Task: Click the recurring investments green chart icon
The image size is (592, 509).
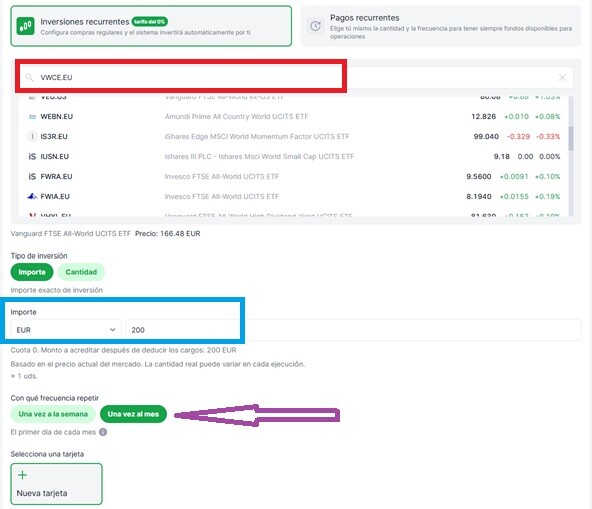Action: [25, 26]
